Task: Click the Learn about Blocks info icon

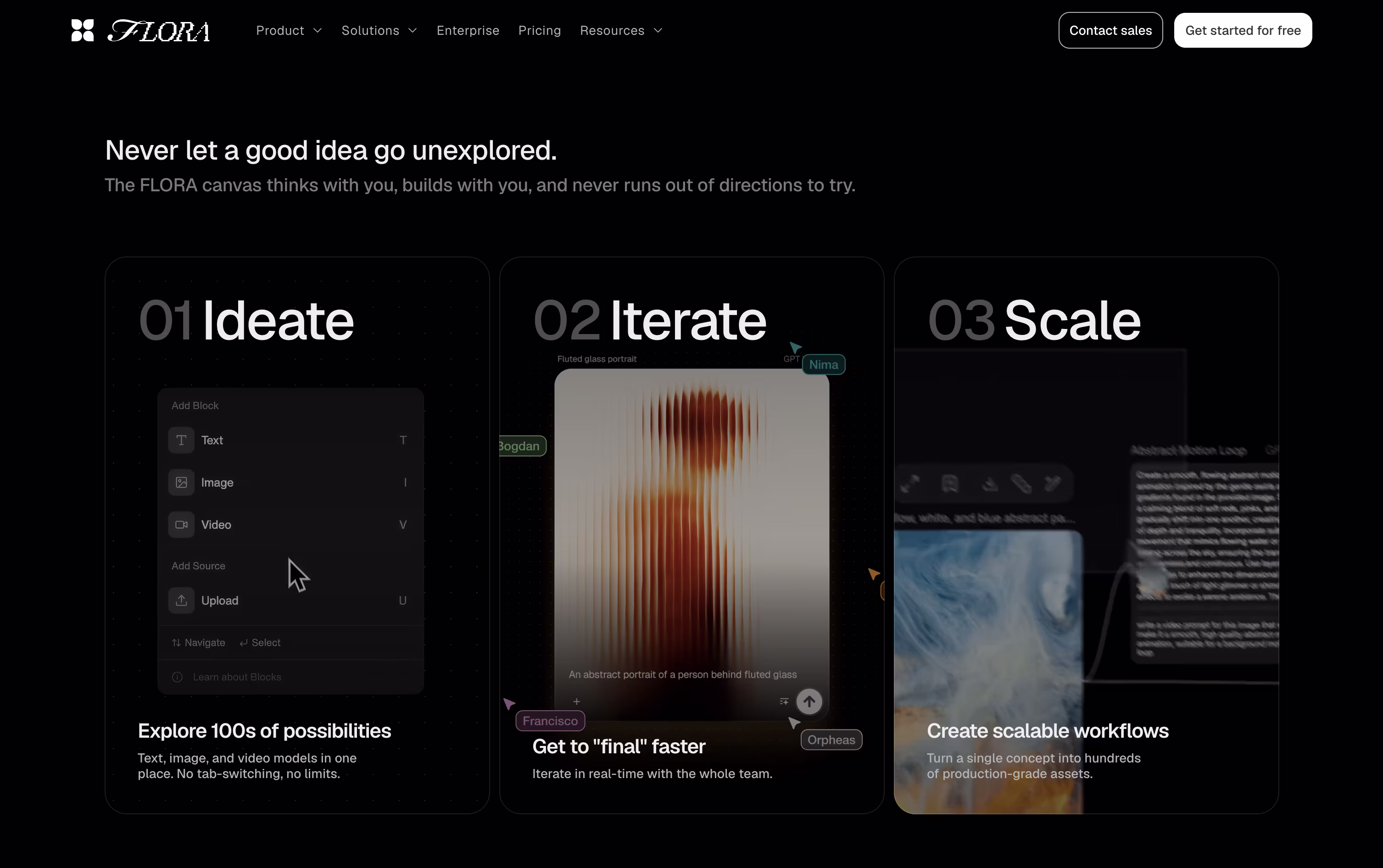Action: click(178, 678)
